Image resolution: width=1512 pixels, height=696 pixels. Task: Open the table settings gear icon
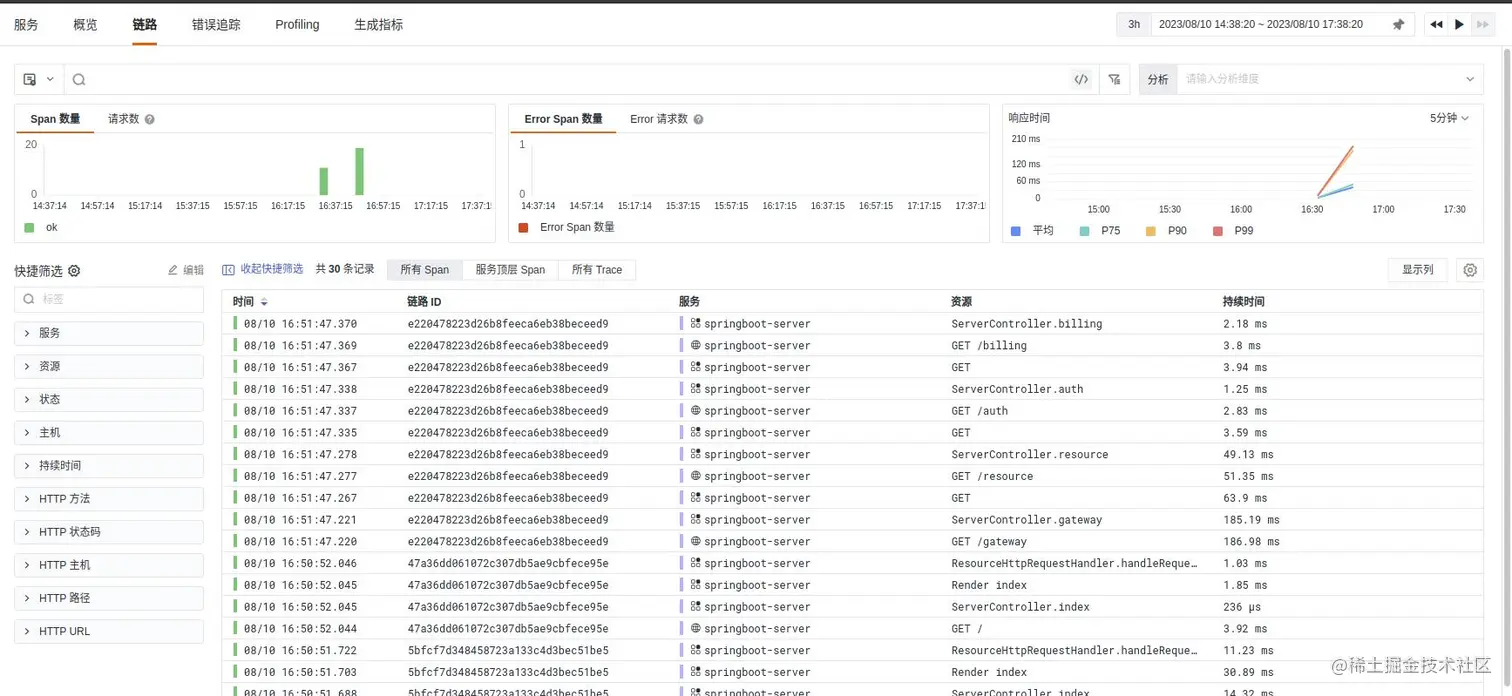1469,270
